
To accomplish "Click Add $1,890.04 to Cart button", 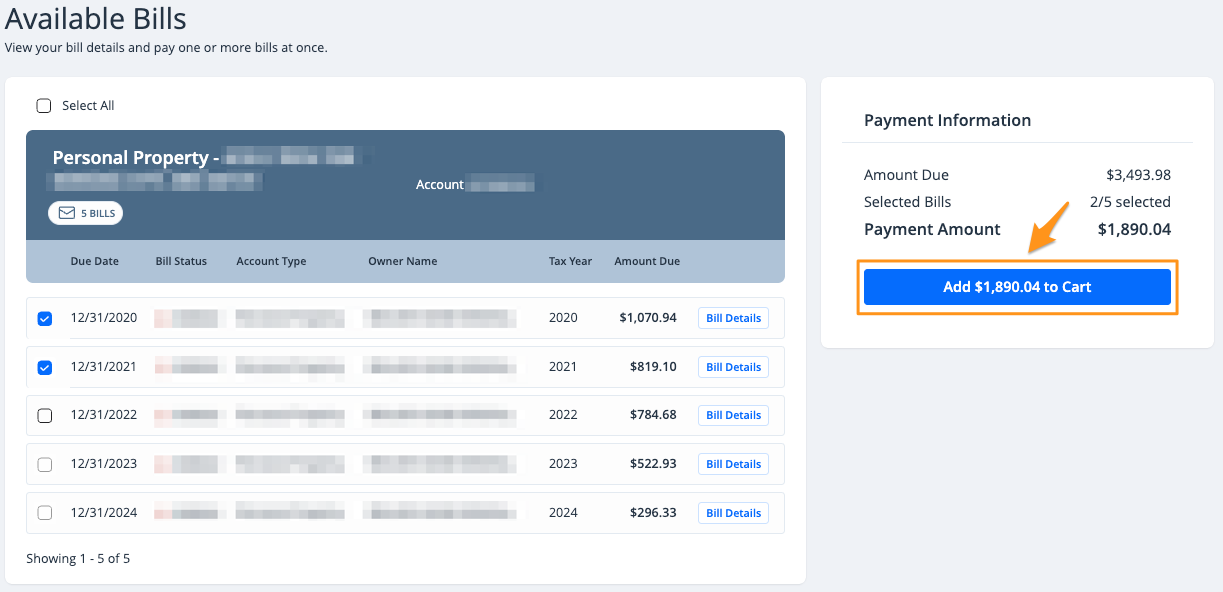I will point(1017,287).
